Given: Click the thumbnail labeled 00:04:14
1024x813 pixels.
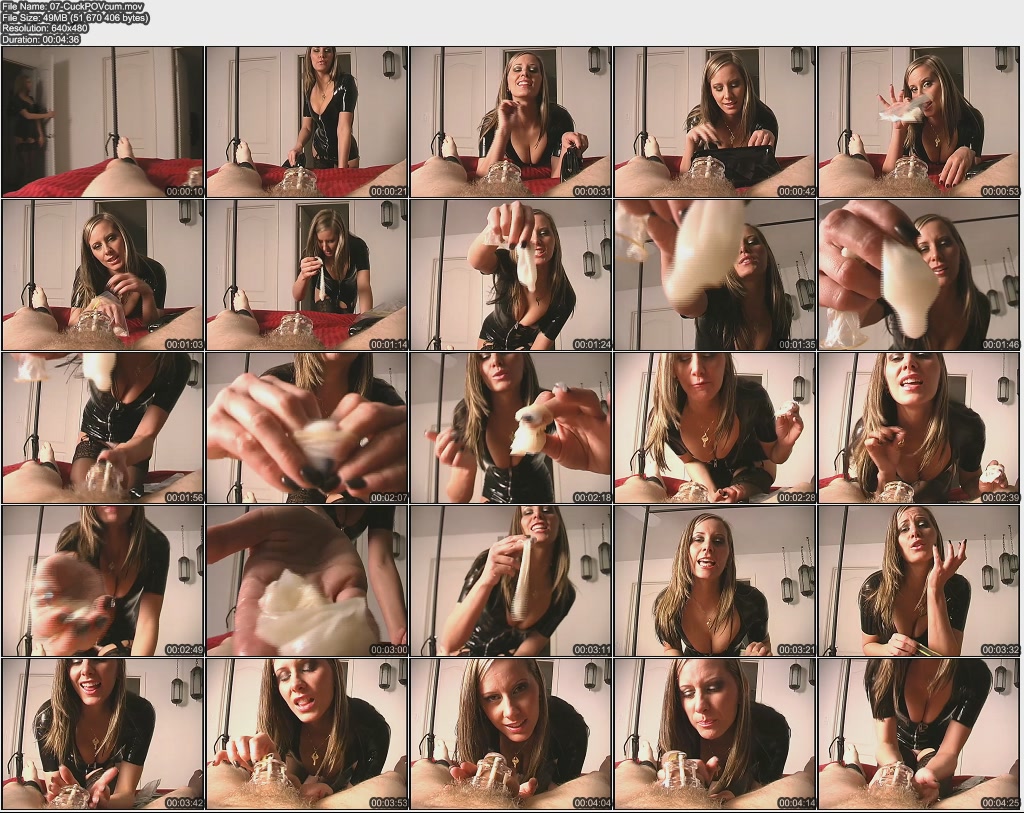Looking at the screenshot, I should click(x=714, y=733).
